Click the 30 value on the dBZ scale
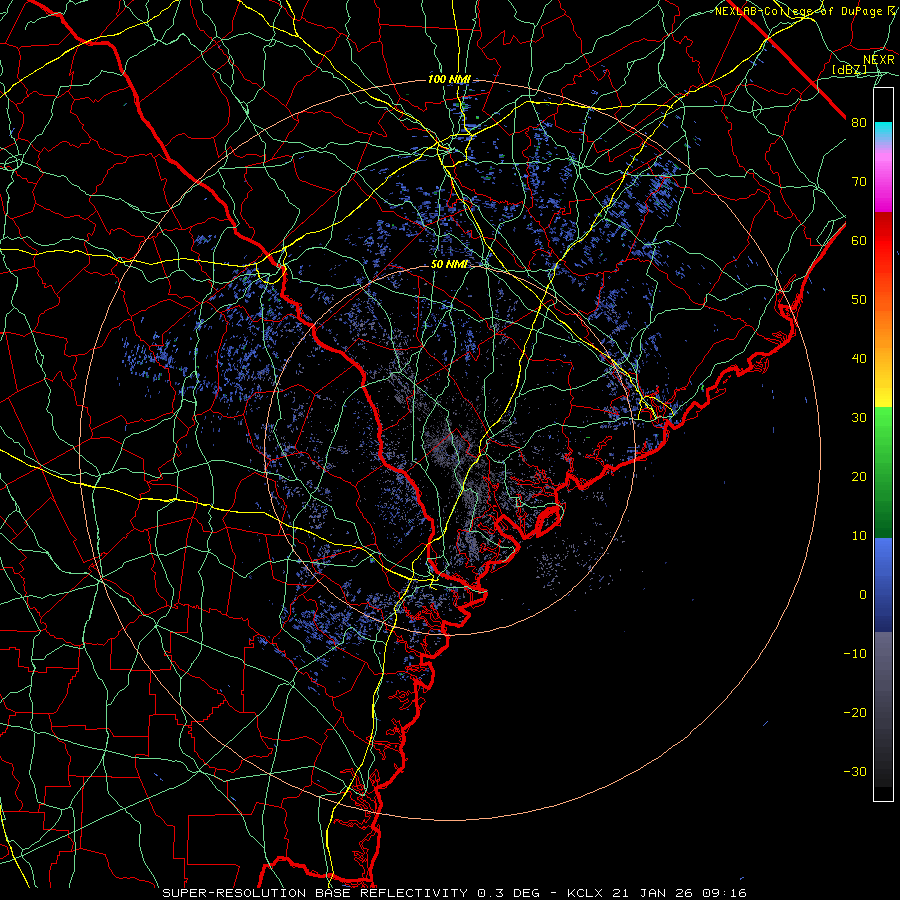The image size is (900, 900). 859,418
